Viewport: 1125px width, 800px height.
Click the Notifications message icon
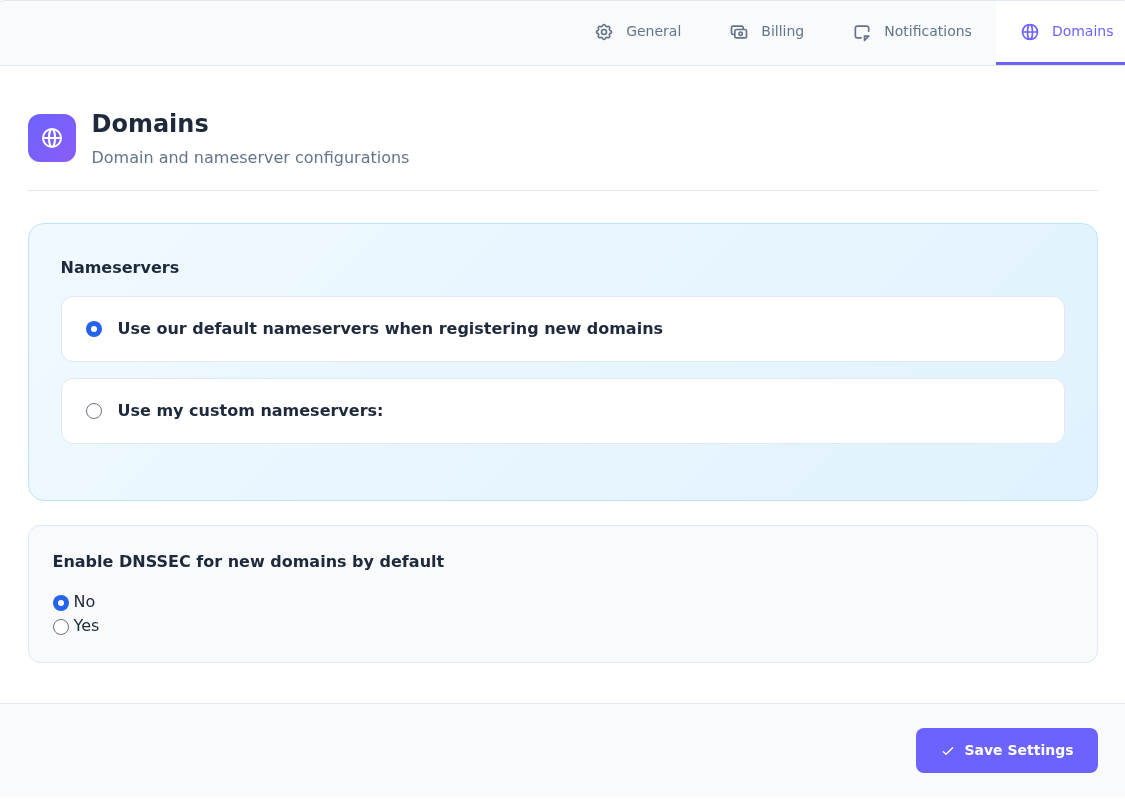pos(862,32)
